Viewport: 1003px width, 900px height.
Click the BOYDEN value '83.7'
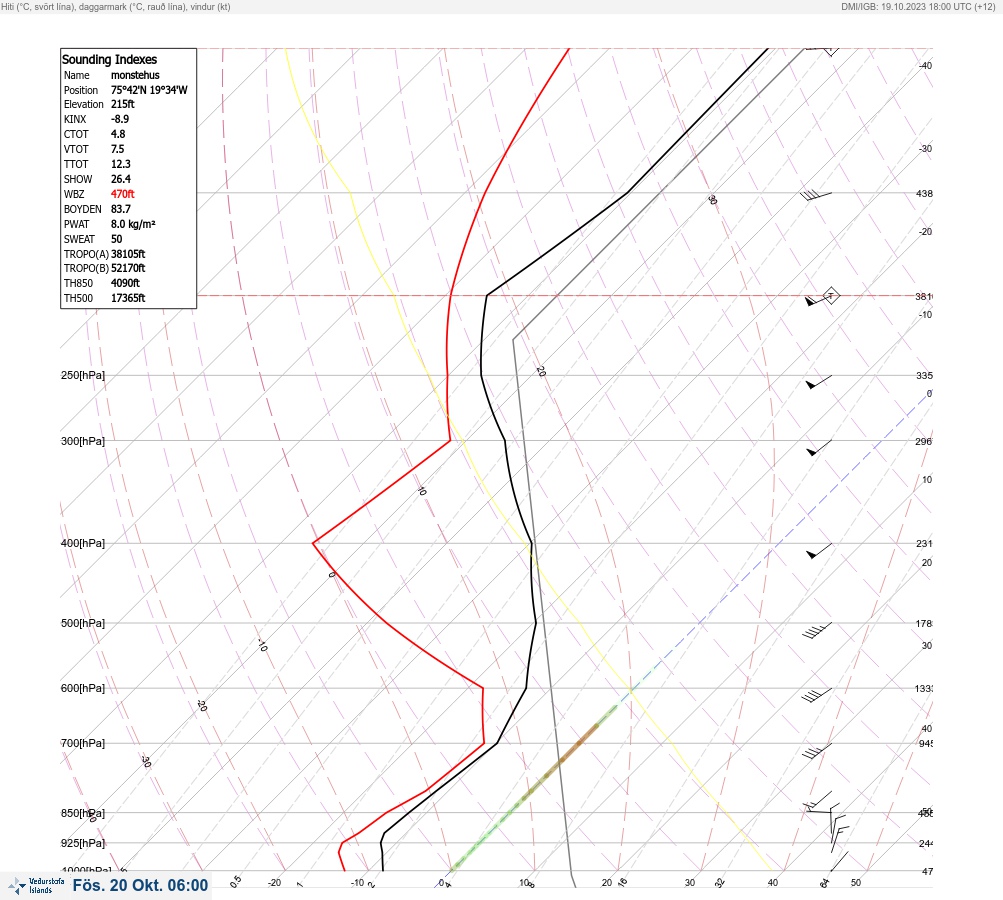120,209
